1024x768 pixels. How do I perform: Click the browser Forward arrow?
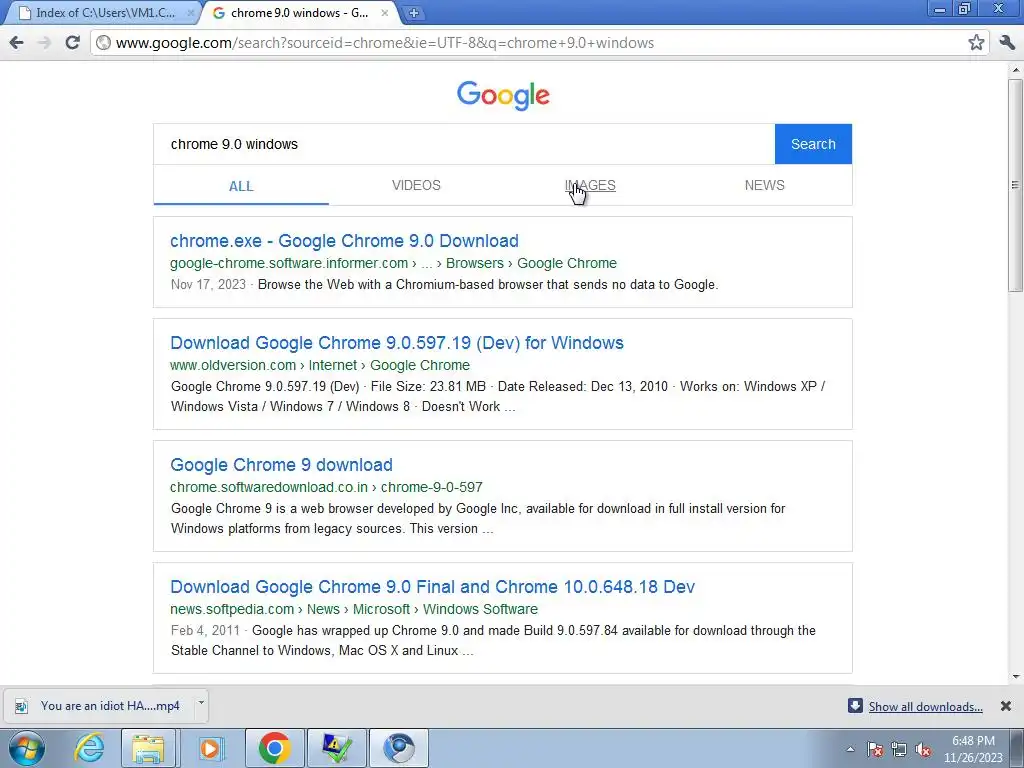(x=44, y=43)
